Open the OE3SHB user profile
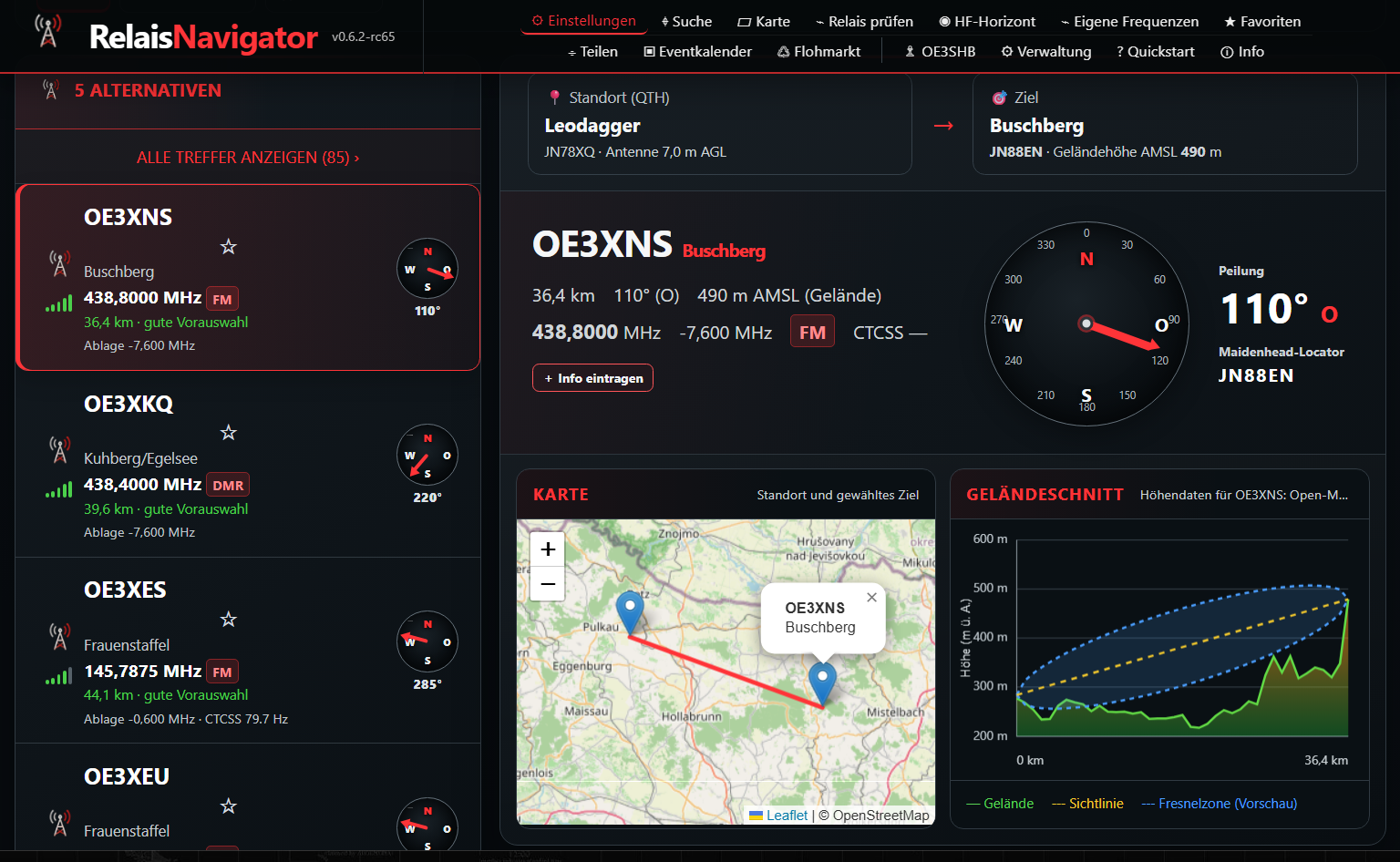Screen dimensions: 1400x862 coord(940,51)
